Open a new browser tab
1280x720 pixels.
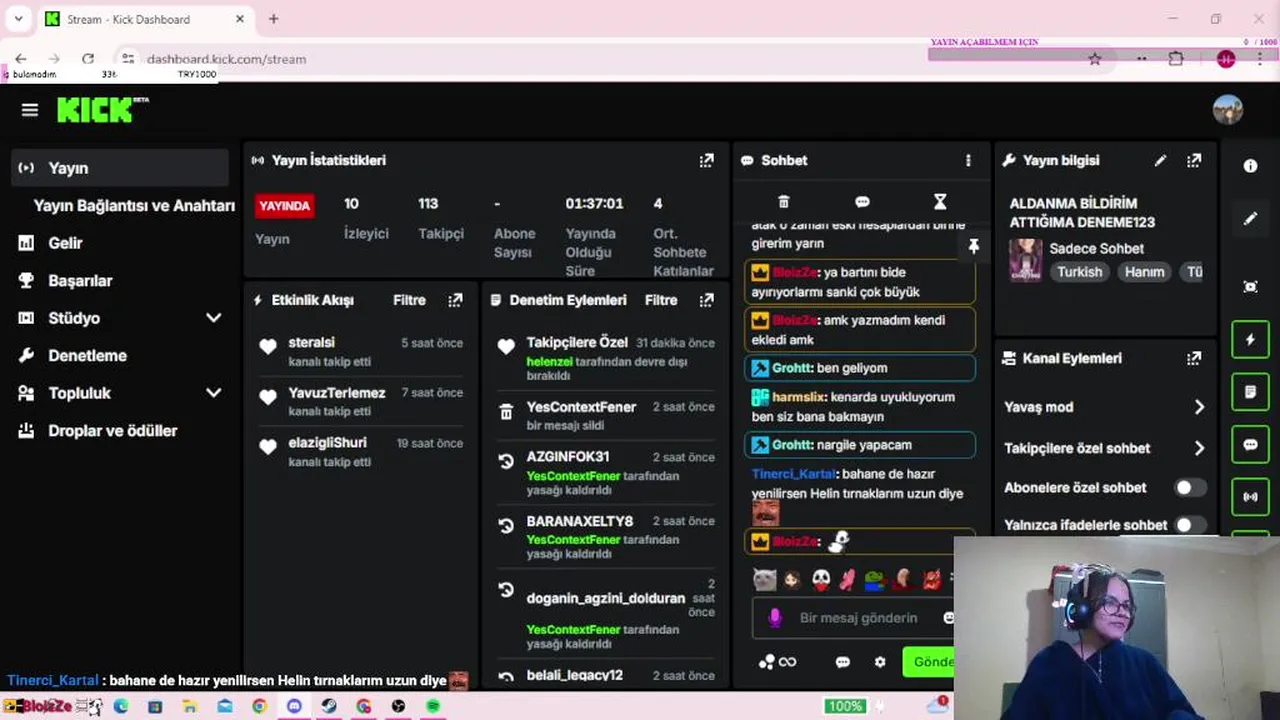[273, 18]
